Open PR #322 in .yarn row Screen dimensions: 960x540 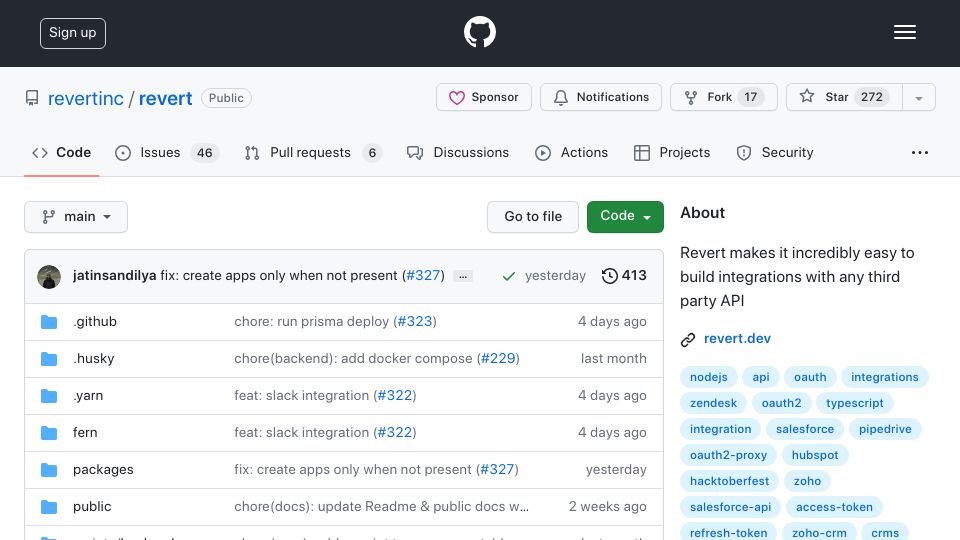[x=395, y=396]
